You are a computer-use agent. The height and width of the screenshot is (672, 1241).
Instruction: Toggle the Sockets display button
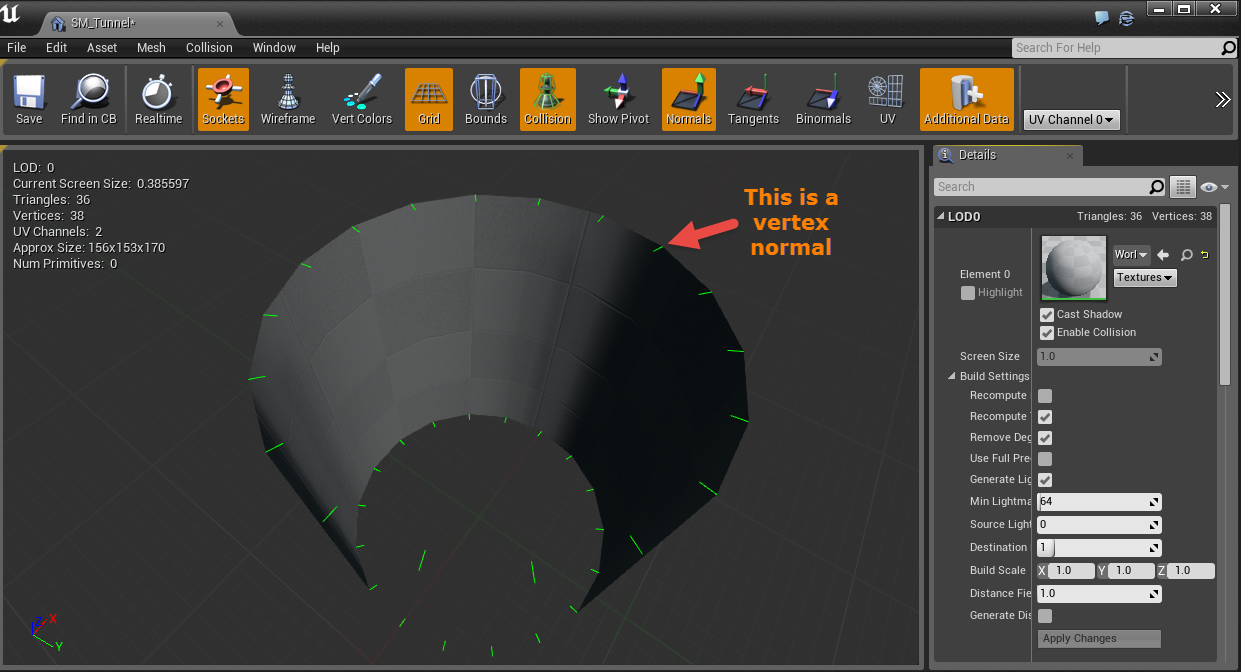pyautogui.click(x=223, y=100)
